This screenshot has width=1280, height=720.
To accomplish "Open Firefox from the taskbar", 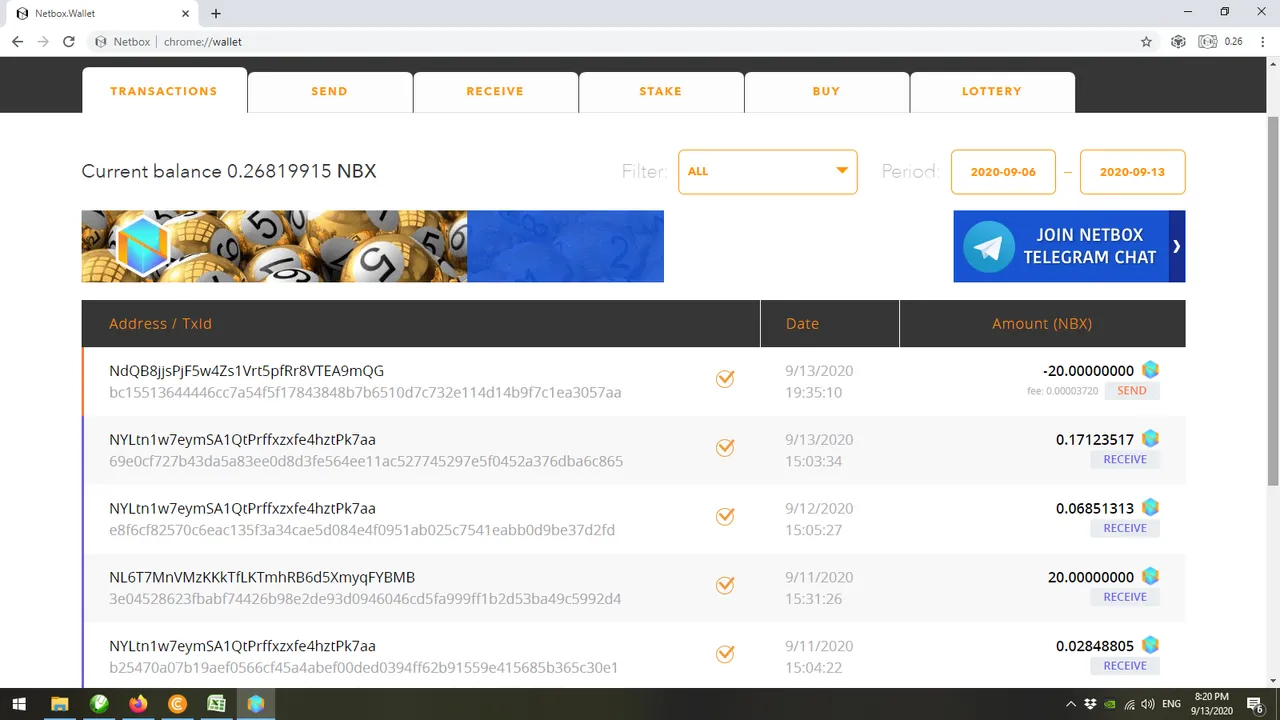I will pyautogui.click(x=138, y=704).
